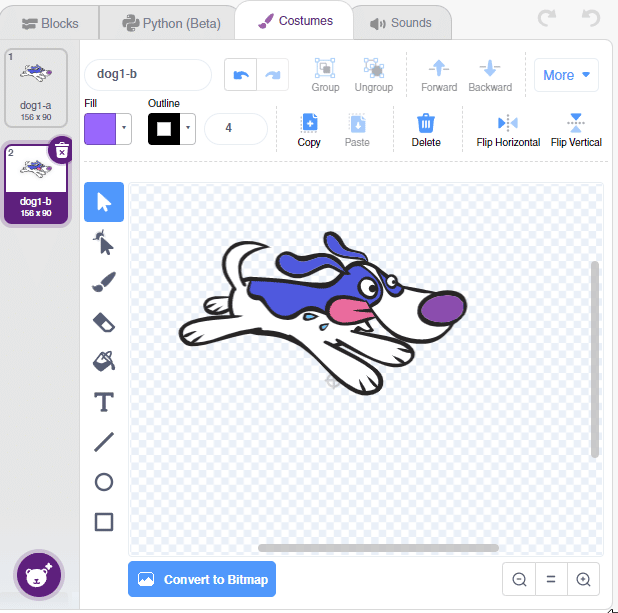
Task: Select the Costumes tab
Action: (x=295, y=21)
